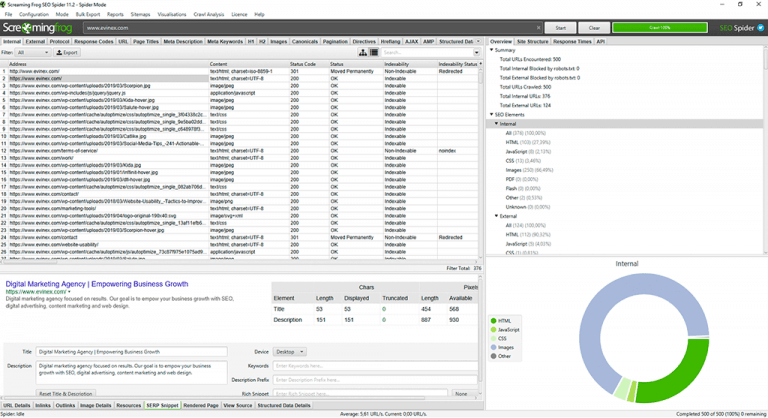The image size is (768, 418).
Task: Collapse the SEO Elements tree section
Action: pos(492,115)
